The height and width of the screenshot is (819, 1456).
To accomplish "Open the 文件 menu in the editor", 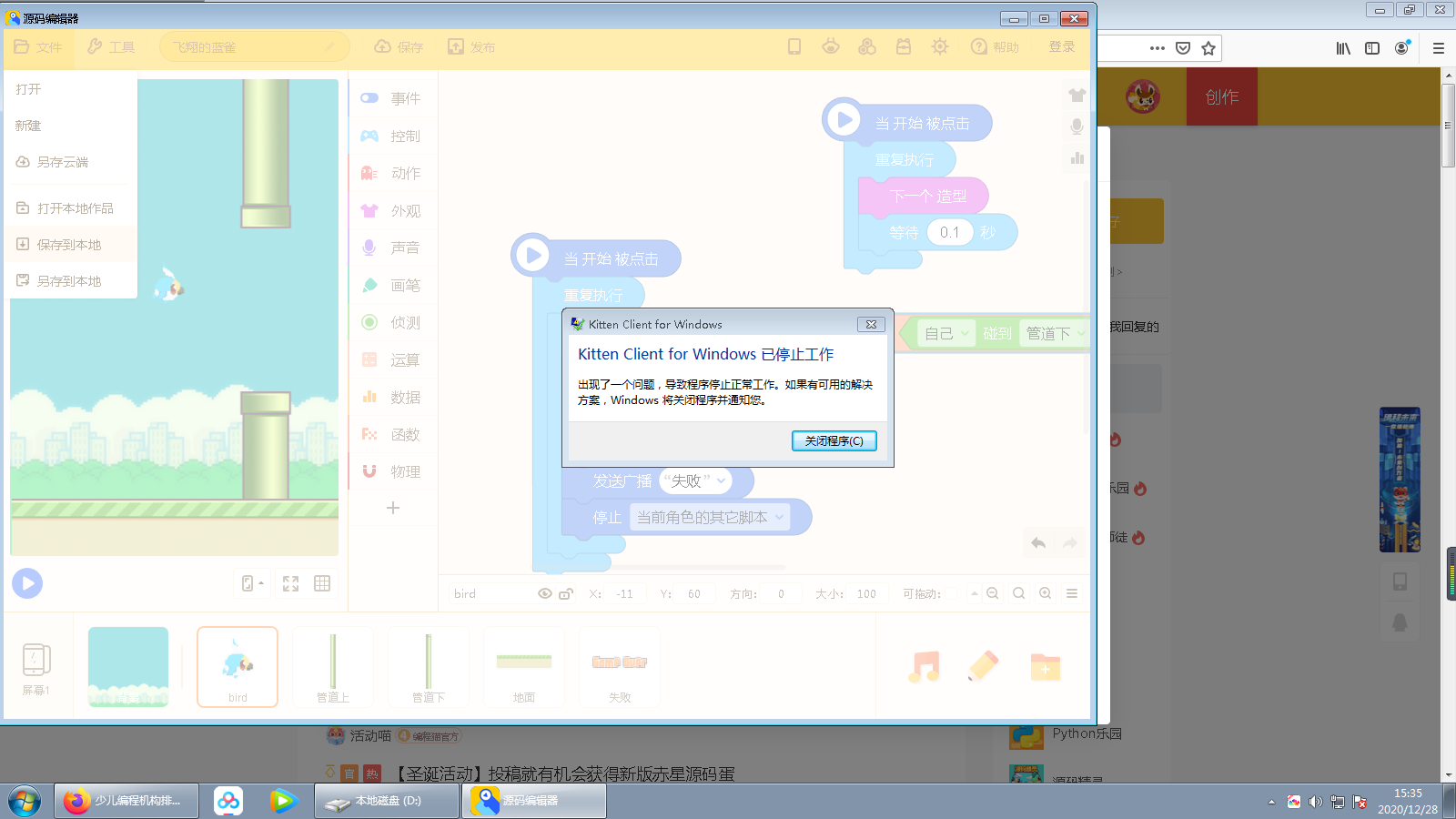I will [x=38, y=46].
